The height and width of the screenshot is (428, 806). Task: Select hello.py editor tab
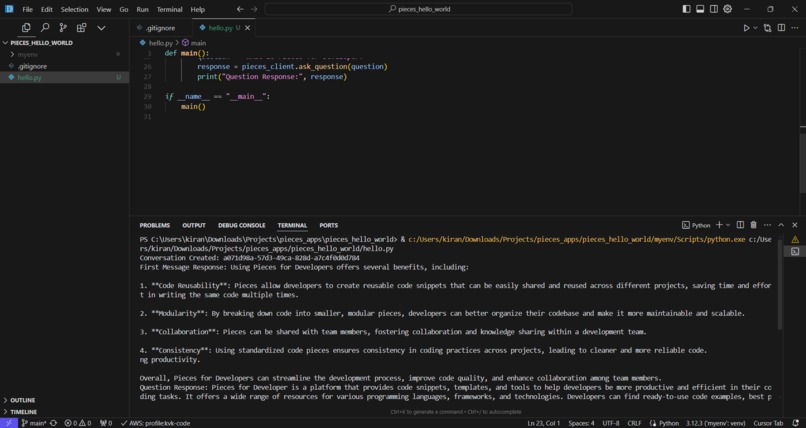223,28
